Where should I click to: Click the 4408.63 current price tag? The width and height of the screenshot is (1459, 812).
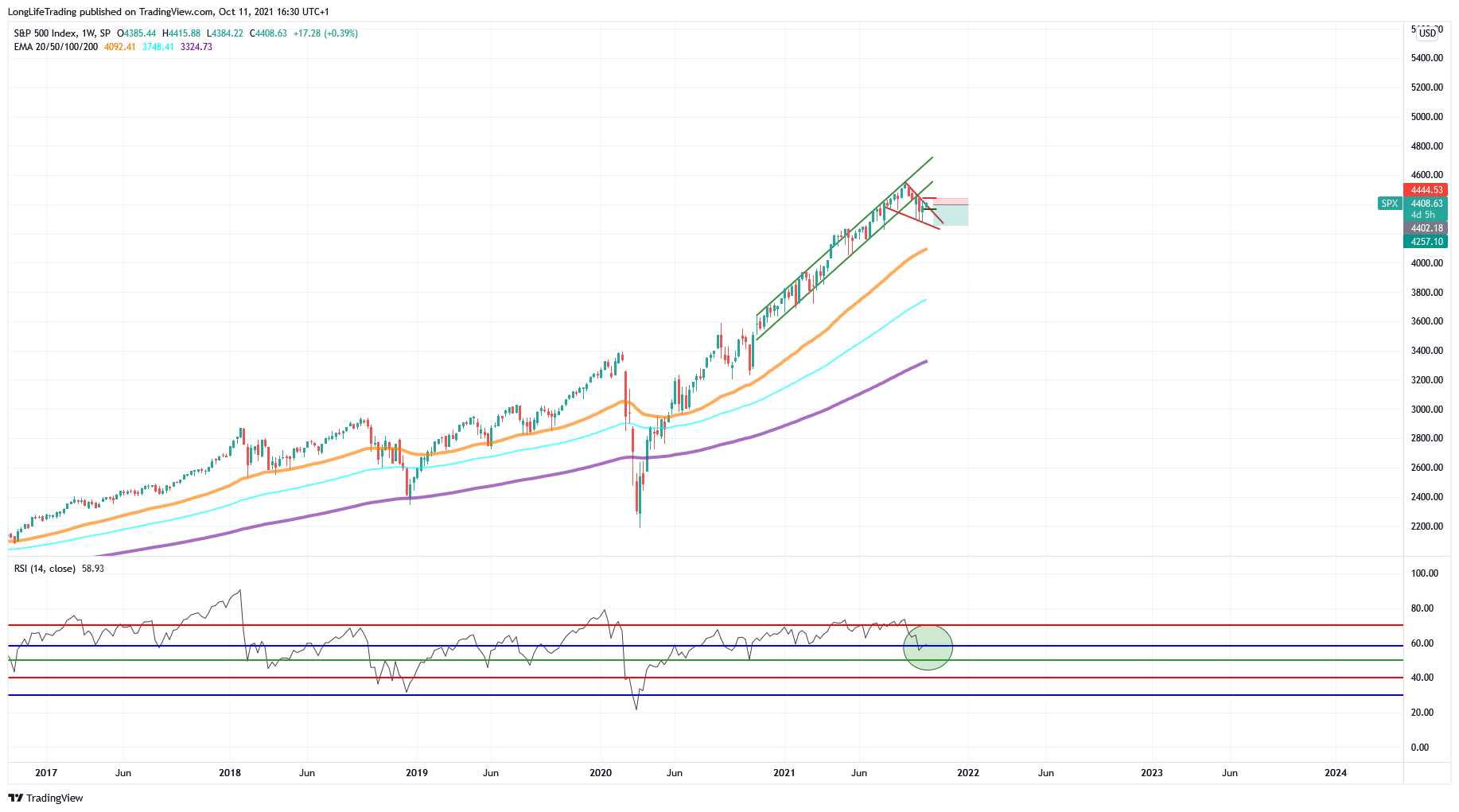point(1426,204)
